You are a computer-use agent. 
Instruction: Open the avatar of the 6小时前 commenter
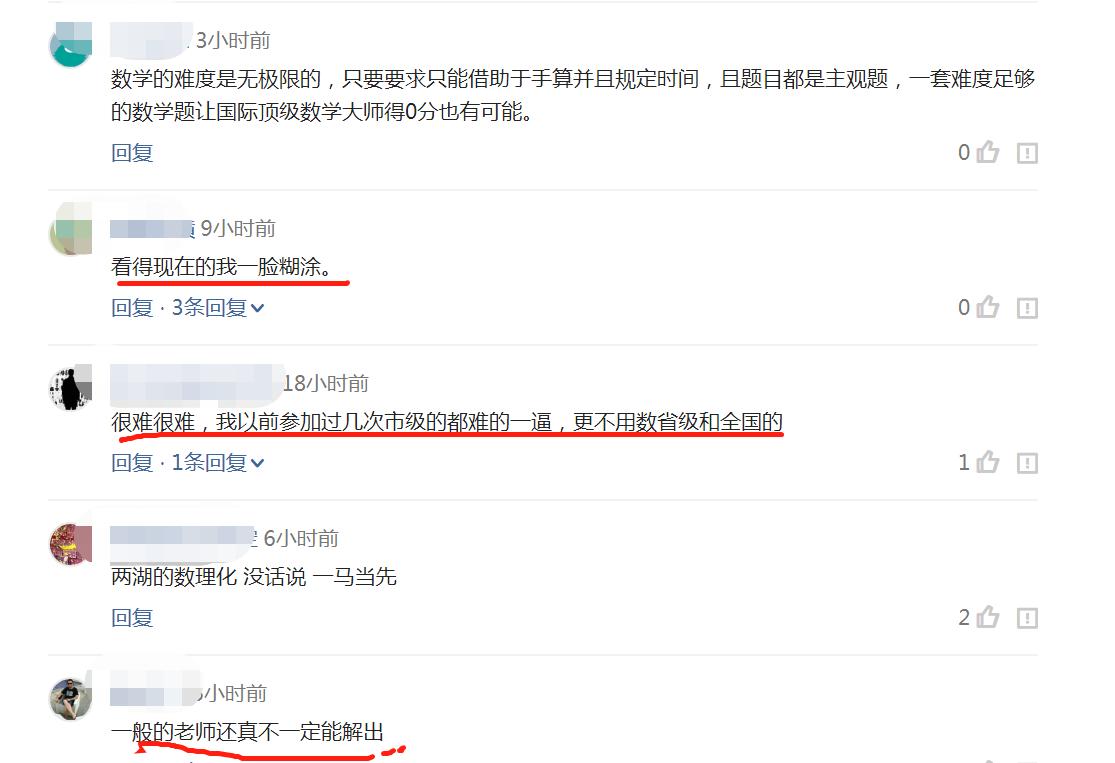[x=70, y=543]
